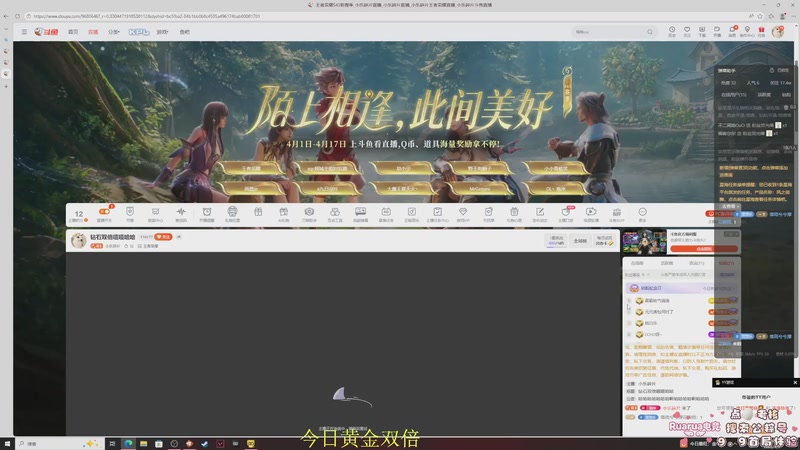Click the 王者荣耀 gold banner button
800x450 pixels.
[x=251, y=168]
